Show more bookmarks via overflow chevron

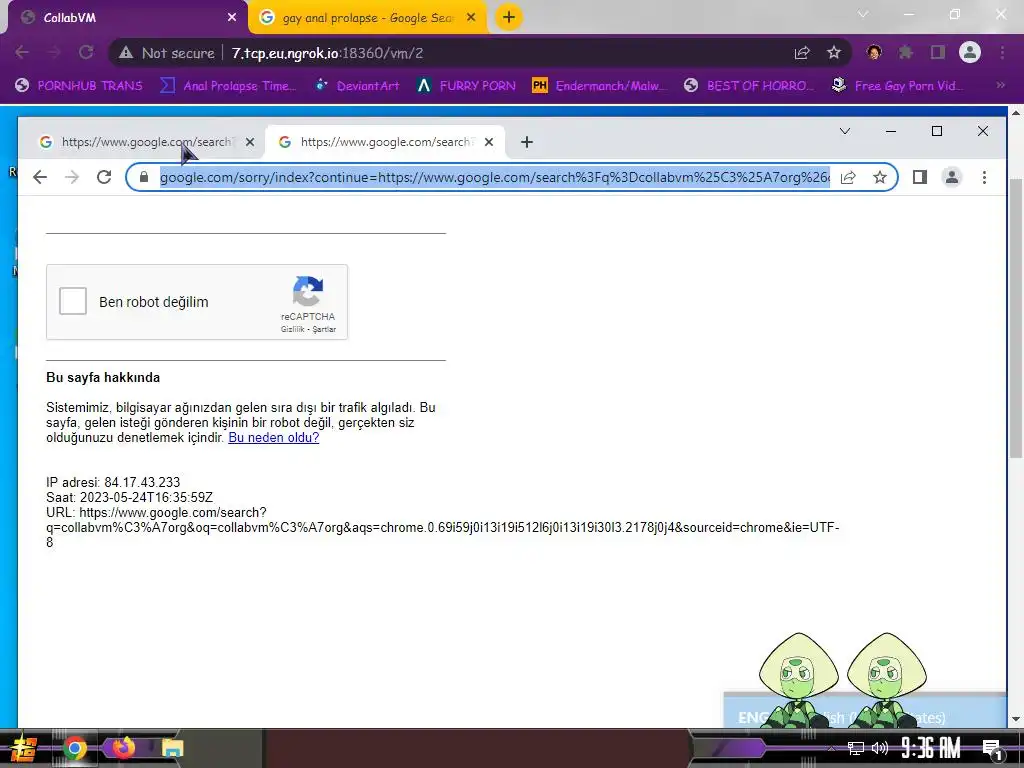1000,86
